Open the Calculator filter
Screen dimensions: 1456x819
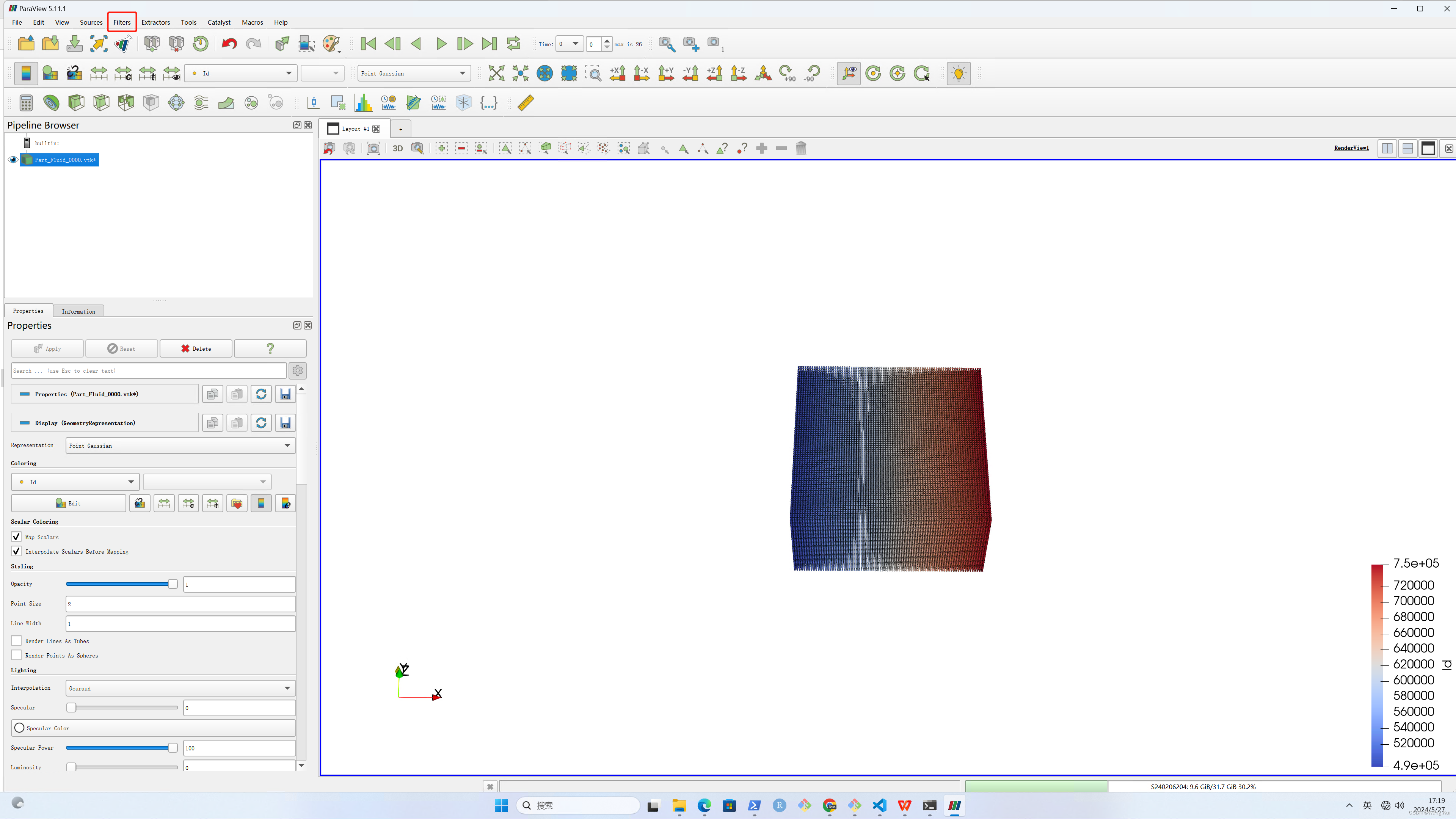(x=25, y=102)
